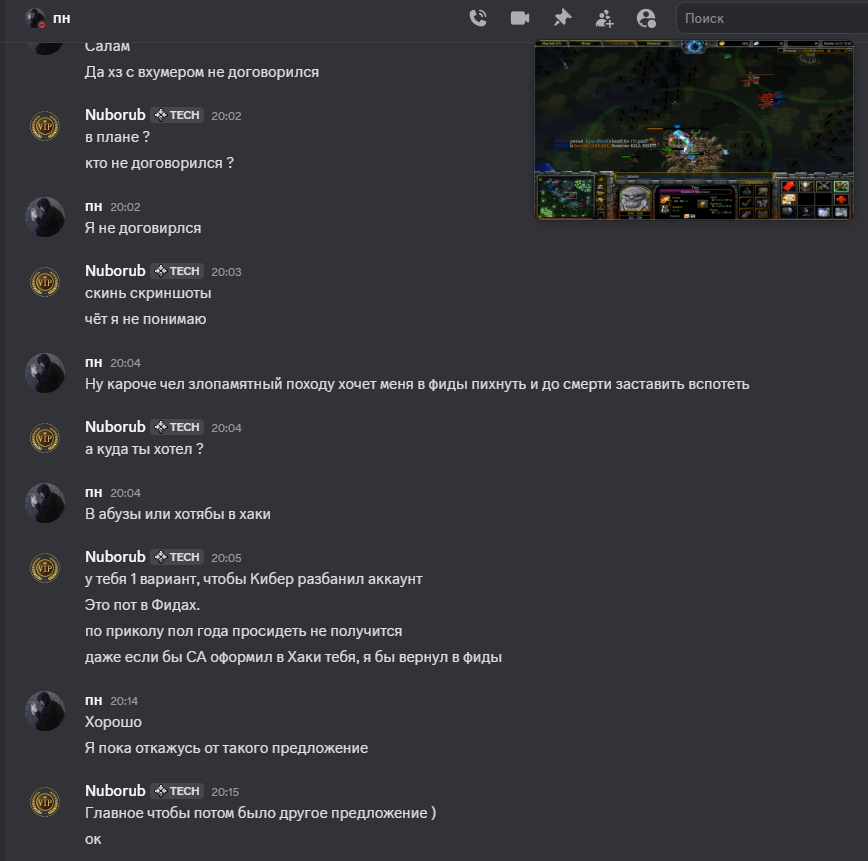The width and height of the screenshot is (868, 861).
Task: Add friends to the DM
Action: pos(604,18)
